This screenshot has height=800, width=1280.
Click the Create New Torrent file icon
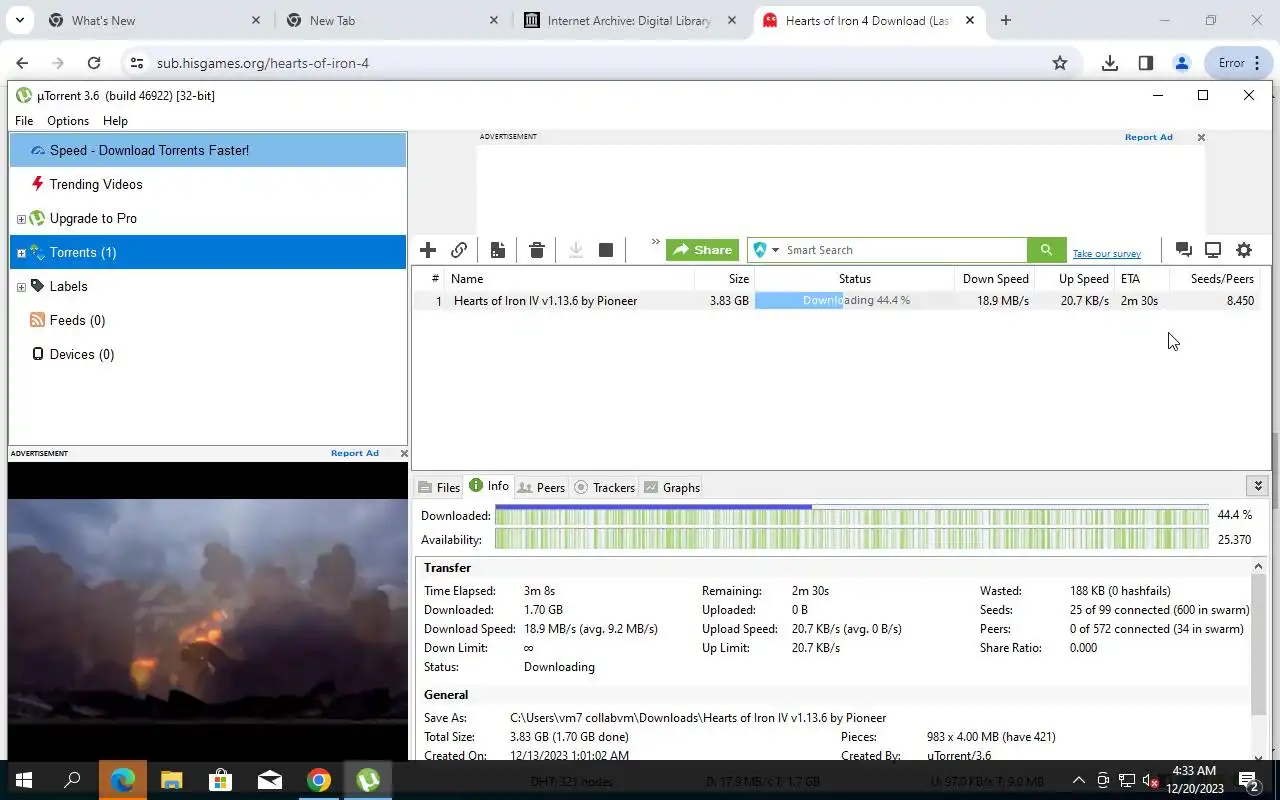coord(498,250)
